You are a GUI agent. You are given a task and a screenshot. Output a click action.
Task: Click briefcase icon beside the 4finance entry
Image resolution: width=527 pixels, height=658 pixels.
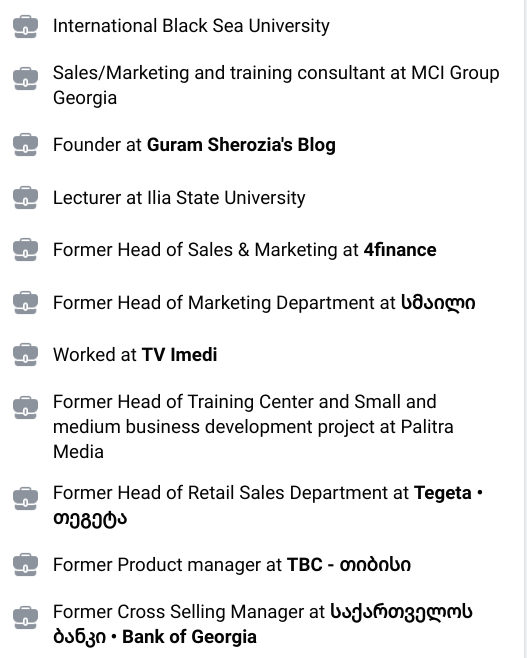click(x=26, y=250)
